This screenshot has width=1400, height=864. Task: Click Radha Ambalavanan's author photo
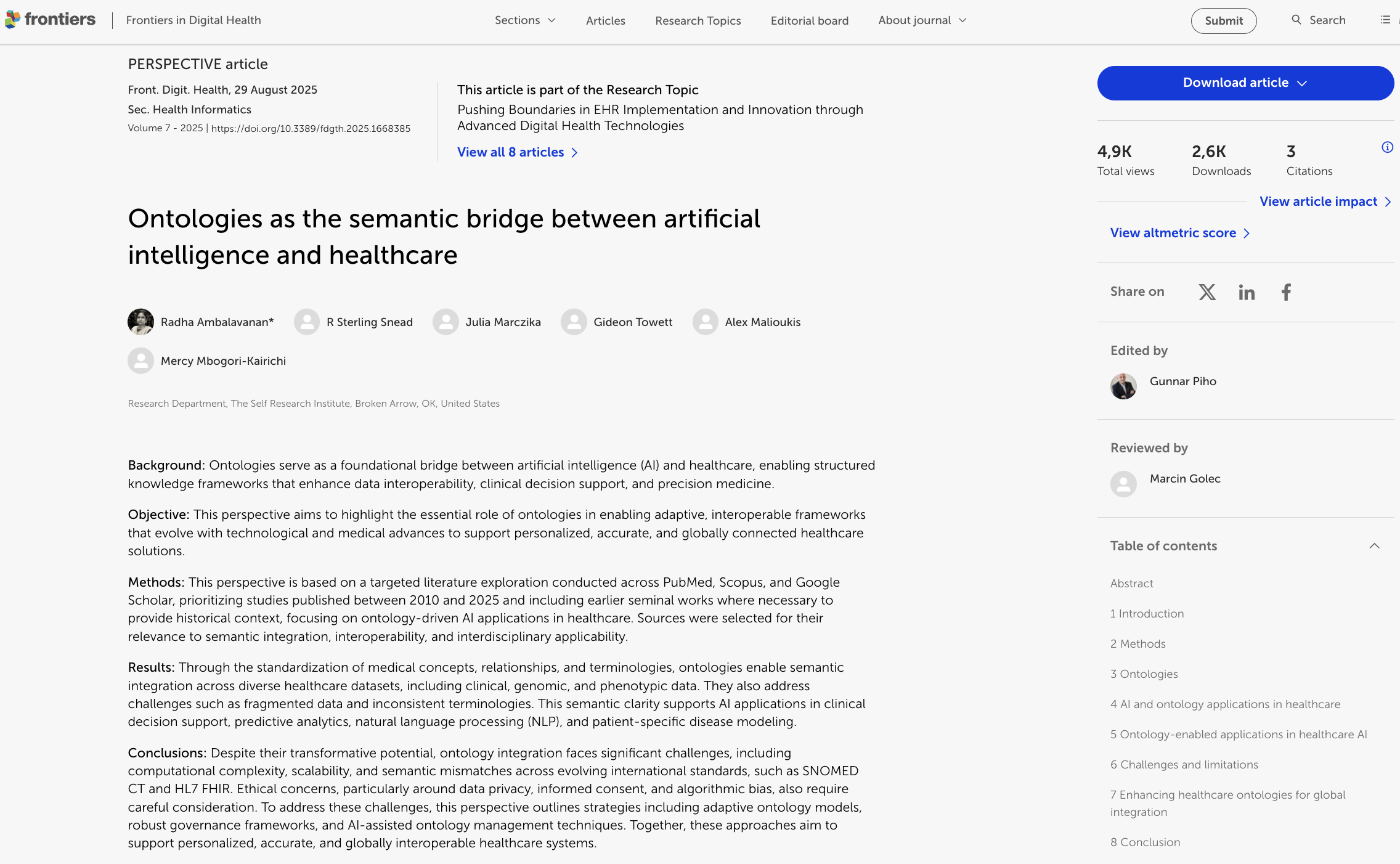coord(140,322)
